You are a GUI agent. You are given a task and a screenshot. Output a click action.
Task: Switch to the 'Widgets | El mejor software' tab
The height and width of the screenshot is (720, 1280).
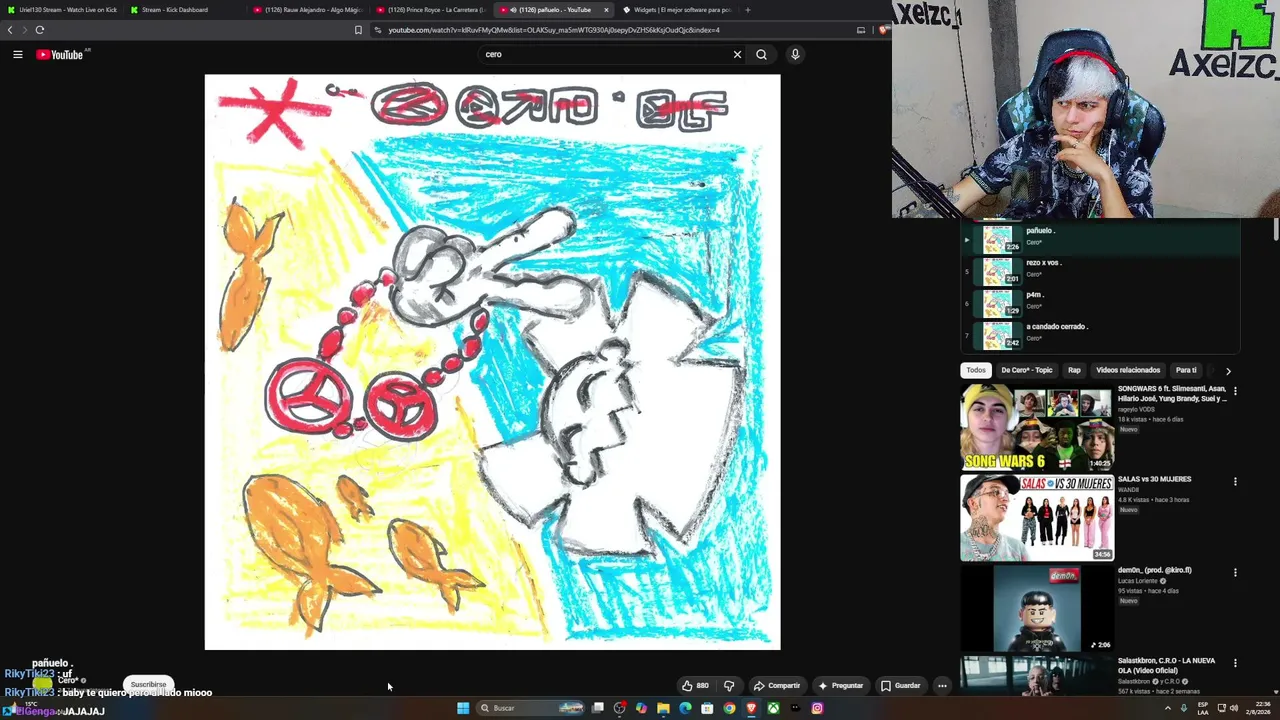pyautogui.click(x=677, y=10)
